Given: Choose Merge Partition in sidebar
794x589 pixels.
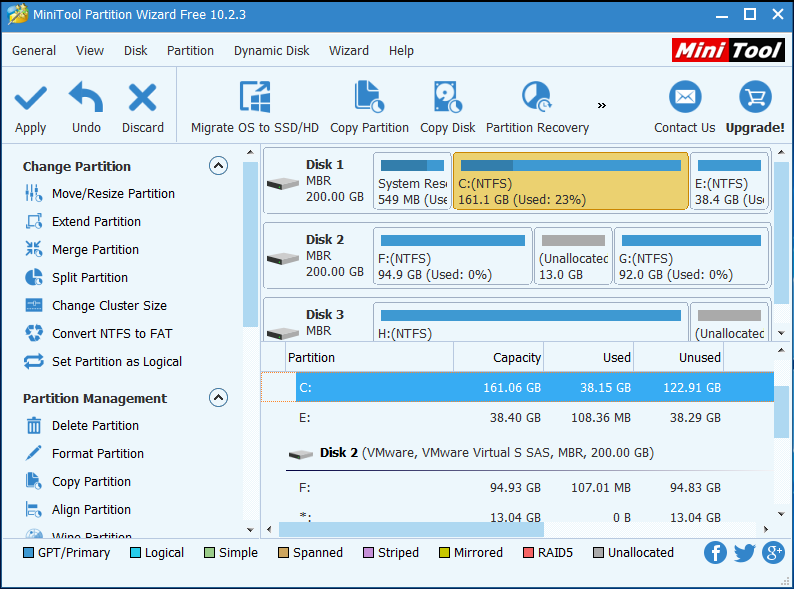Looking at the screenshot, I should [x=82, y=250].
